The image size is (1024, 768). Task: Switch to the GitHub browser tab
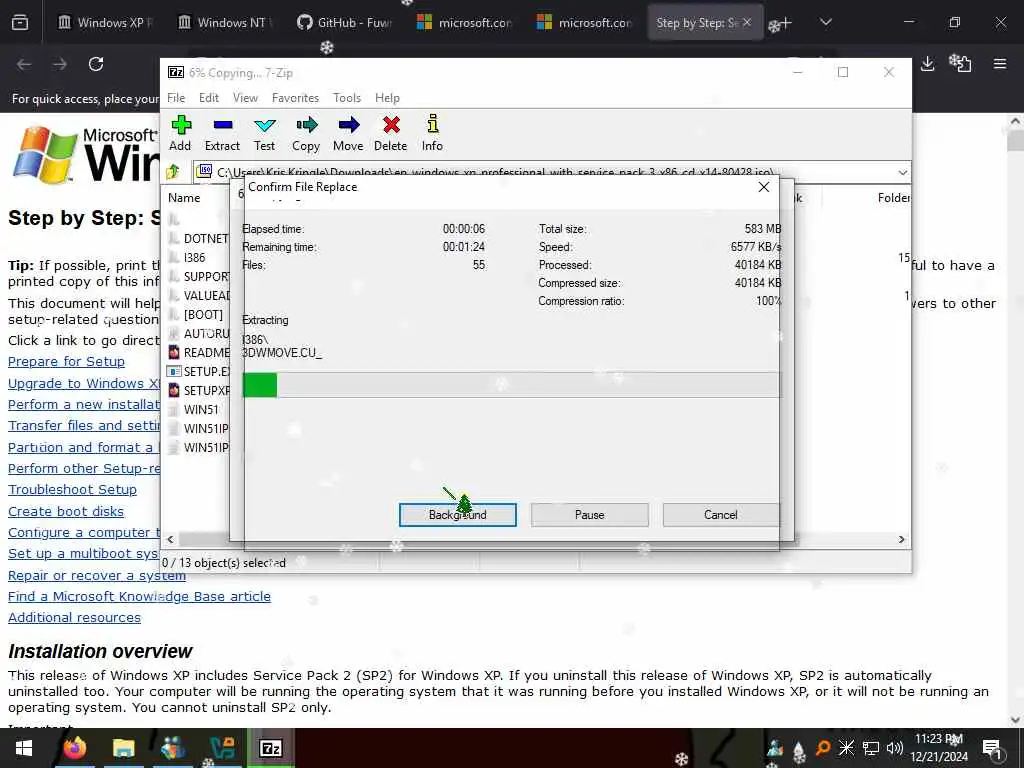coord(344,23)
